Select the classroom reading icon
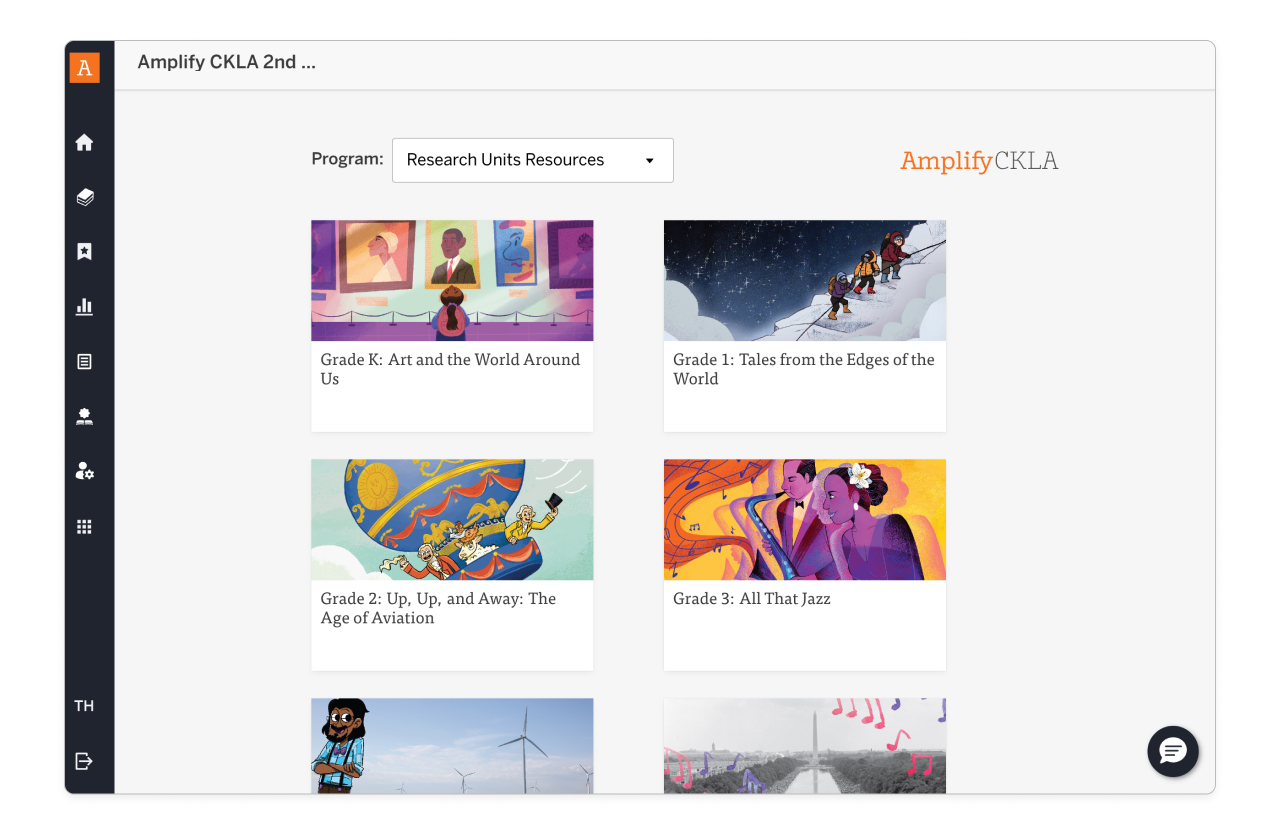This screenshot has height=836, width=1280. pos(85,417)
